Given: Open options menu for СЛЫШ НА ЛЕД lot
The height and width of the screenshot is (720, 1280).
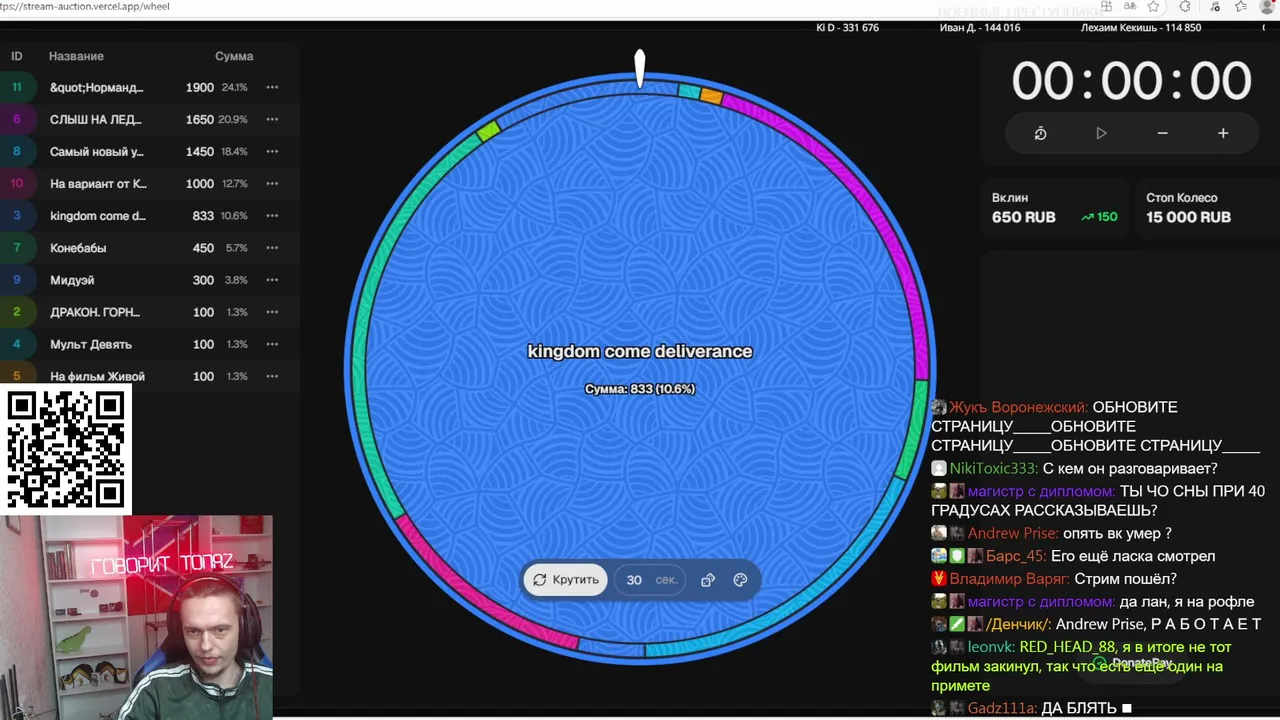Looking at the screenshot, I should coord(272,120).
